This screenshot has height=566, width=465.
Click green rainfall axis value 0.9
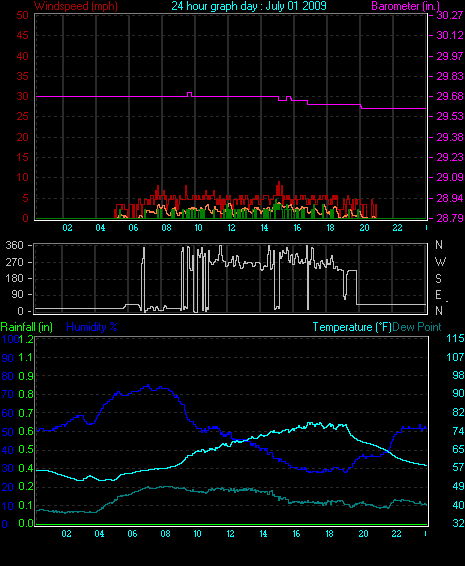(x=26, y=376)
